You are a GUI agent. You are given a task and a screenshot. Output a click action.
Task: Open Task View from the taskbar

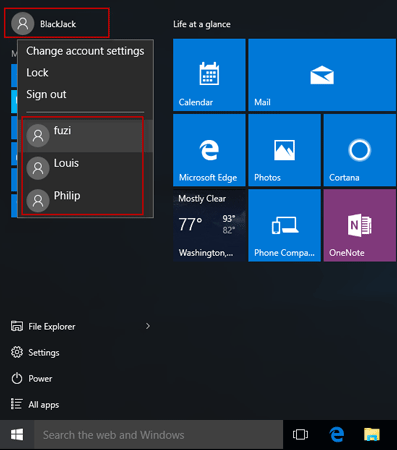(300, 435)
